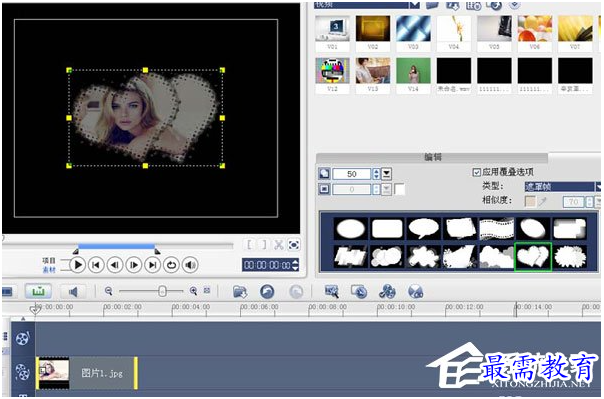604x399 pixels.
Task: Click the timeline zoom slider handle
Action: [163, 291]
